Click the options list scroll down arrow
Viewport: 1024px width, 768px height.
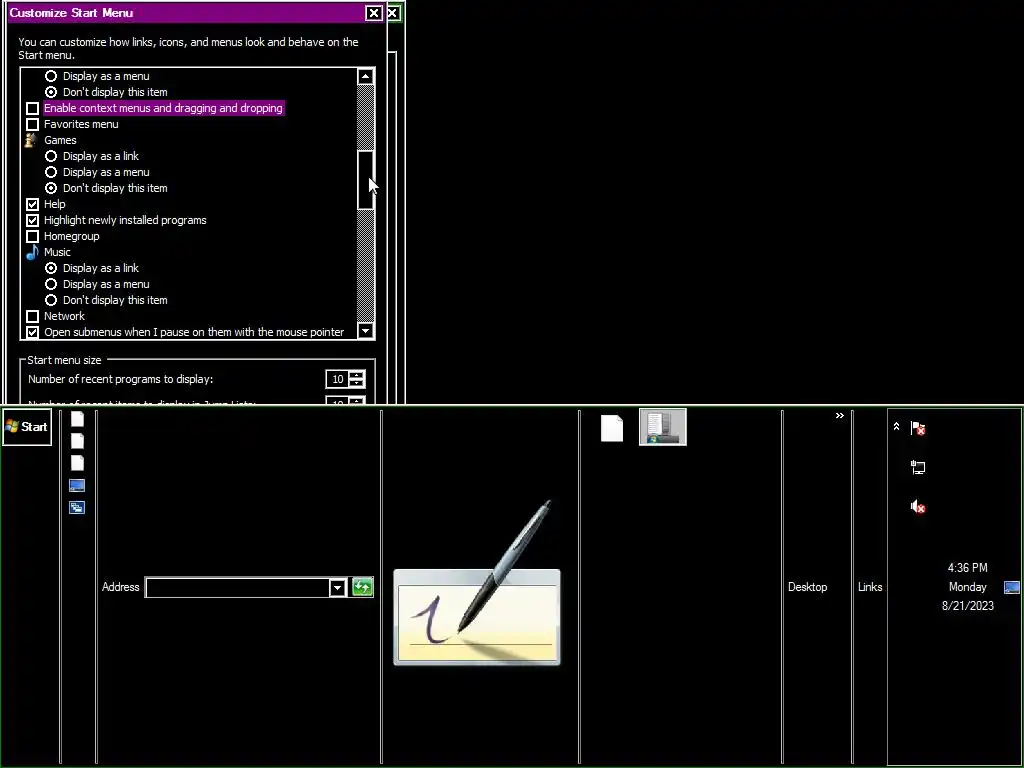(x=366, y=330)
